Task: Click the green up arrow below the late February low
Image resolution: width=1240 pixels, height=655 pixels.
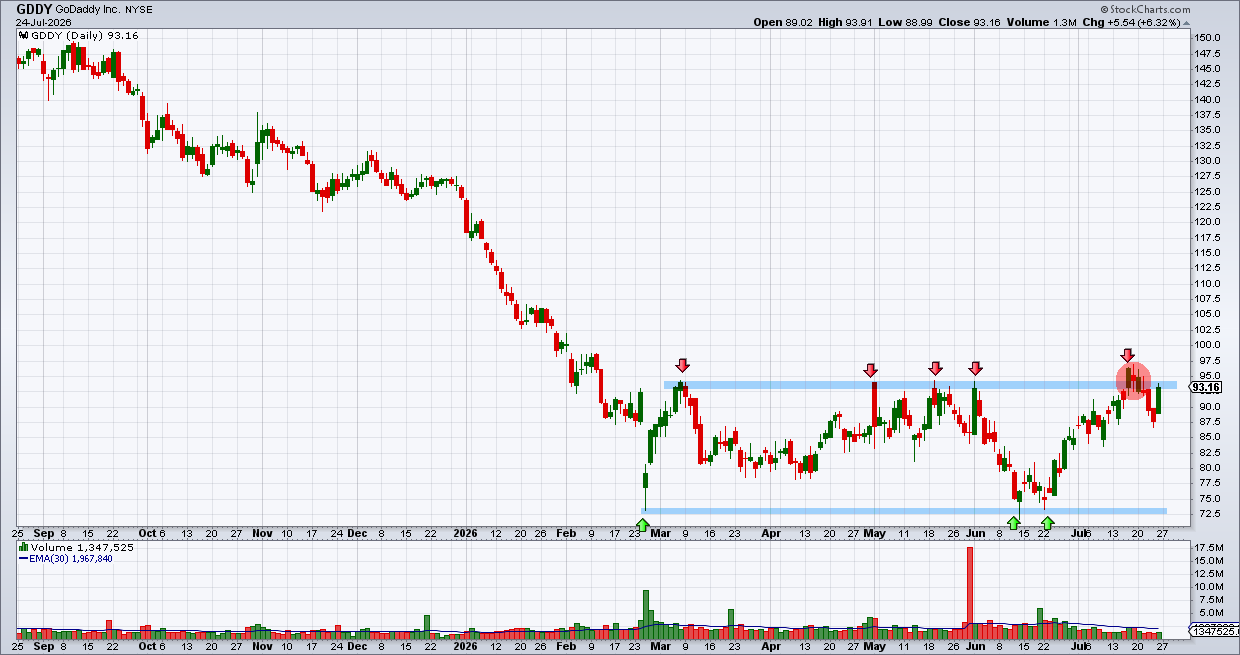Action: click(643, 523)
